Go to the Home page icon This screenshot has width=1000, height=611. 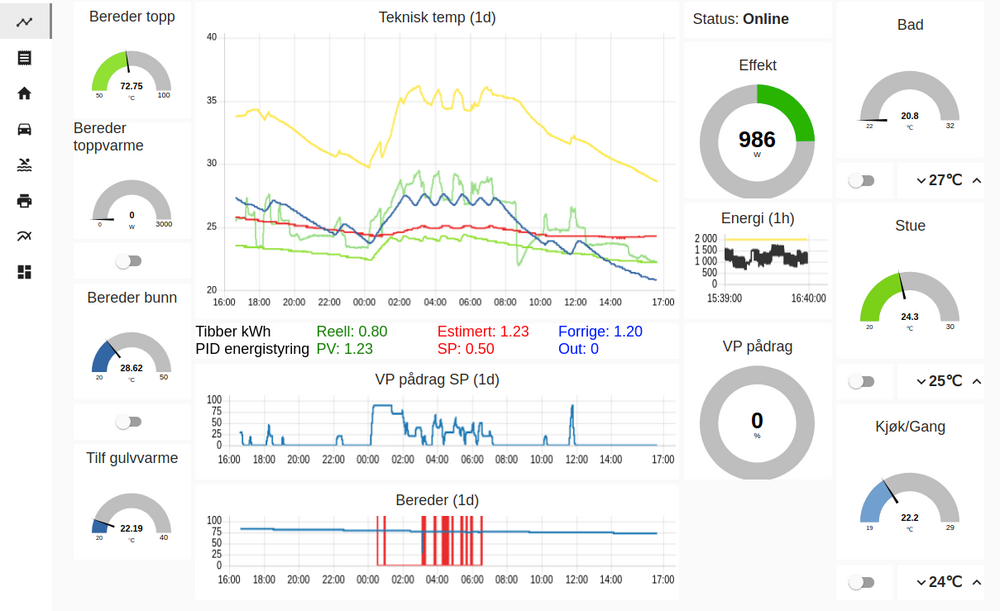point(25,93)
